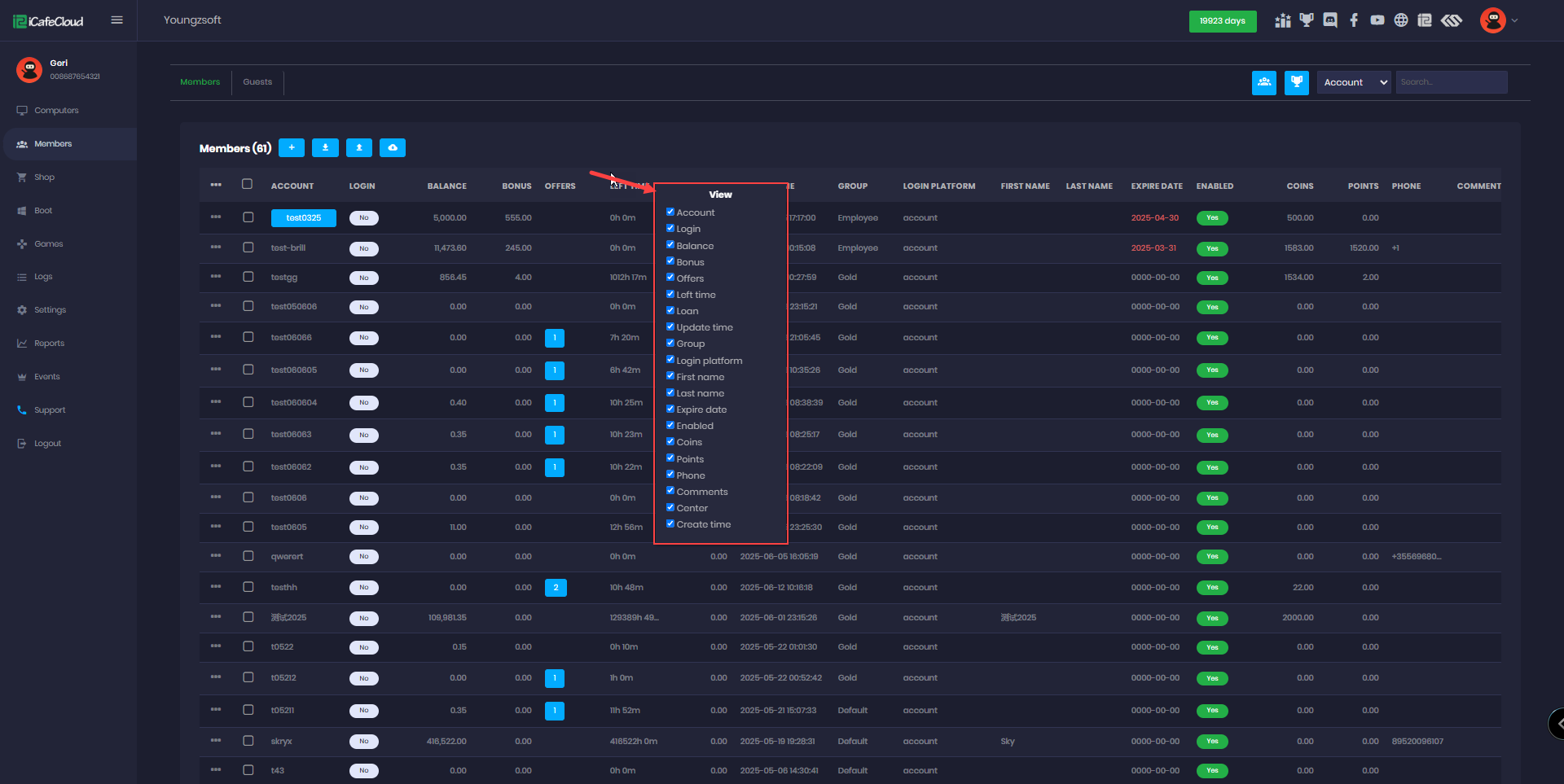Toggle the sidebar hamburger menu

coord(117,20)
